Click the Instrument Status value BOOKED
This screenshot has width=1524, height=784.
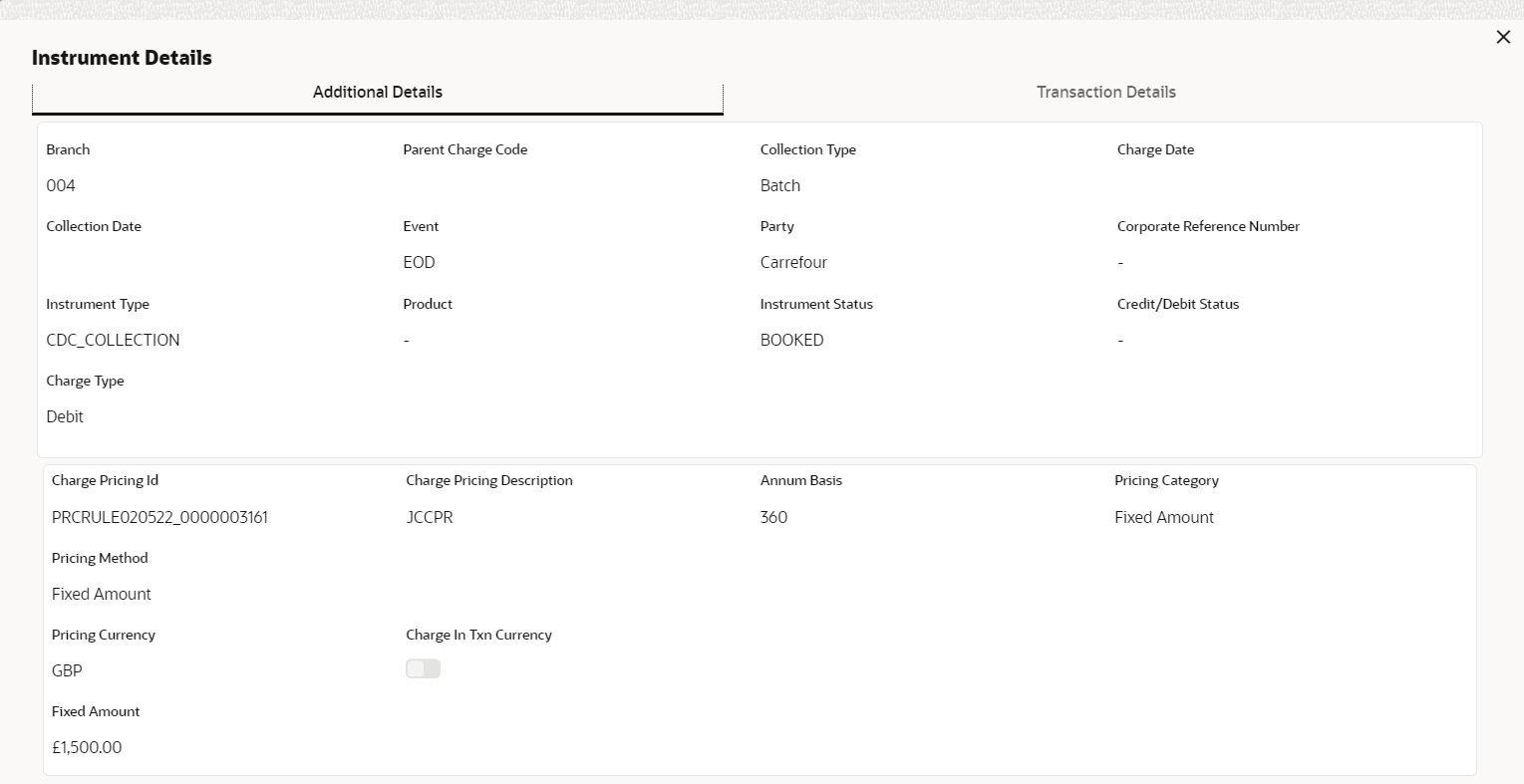(x=791, y=340)
